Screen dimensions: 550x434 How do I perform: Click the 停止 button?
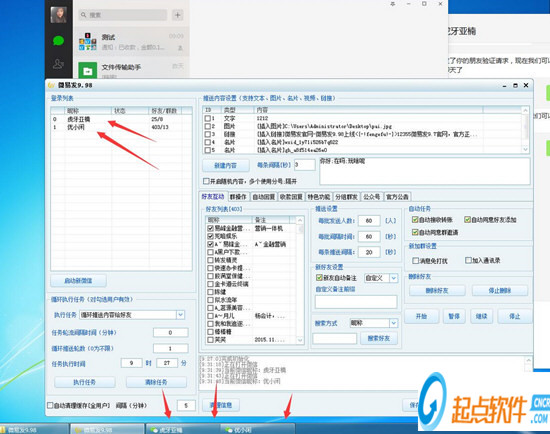[515, 316]
